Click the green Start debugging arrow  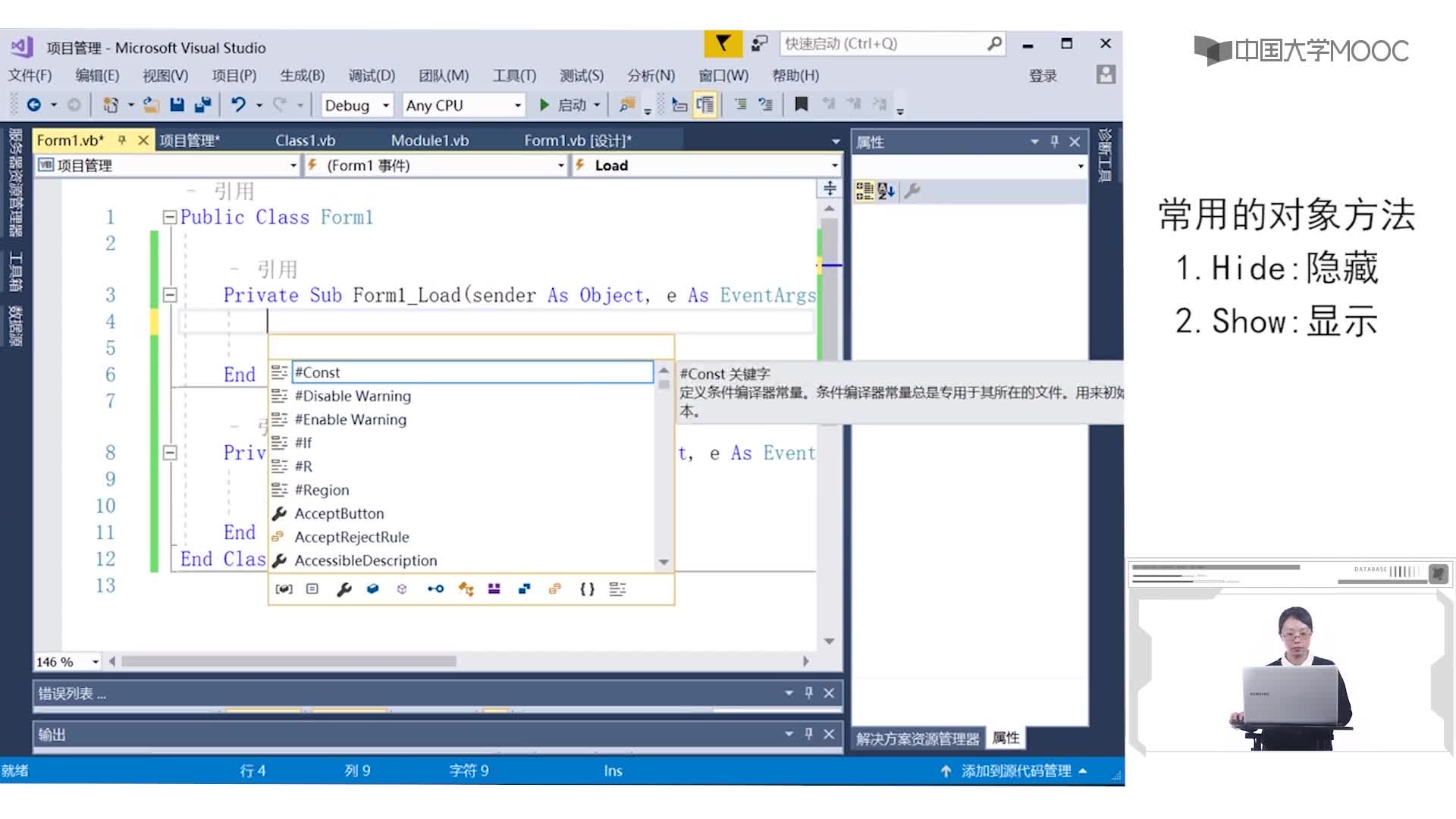[544, 105]
